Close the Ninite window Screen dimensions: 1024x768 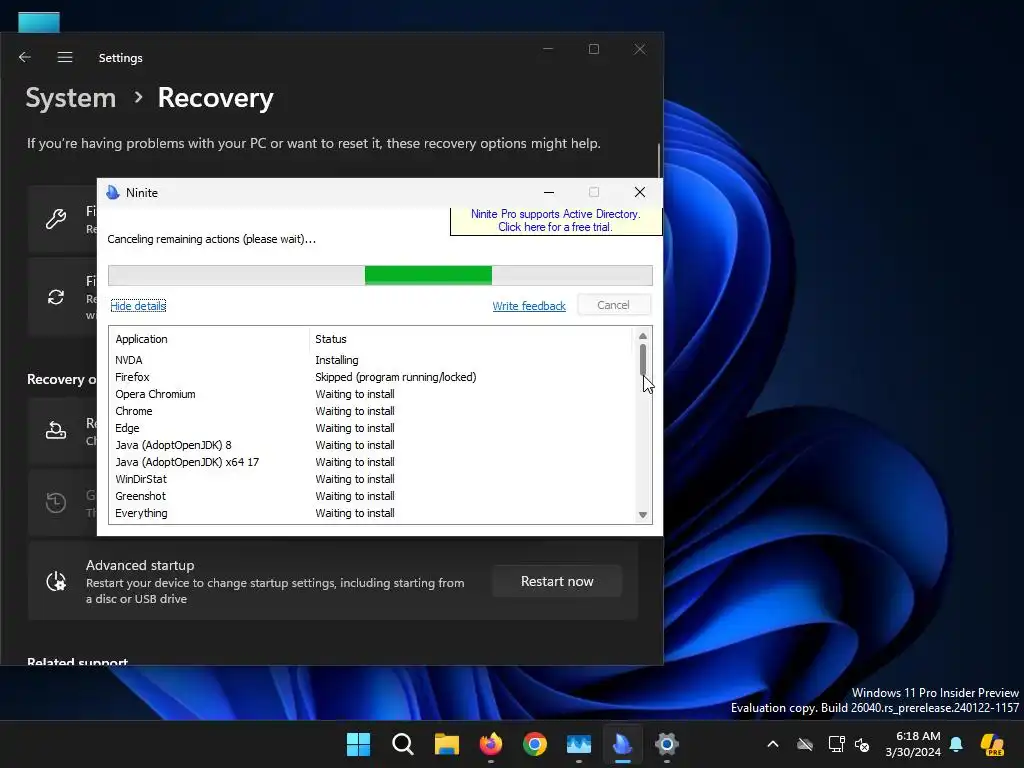click(x=640, y=192)
